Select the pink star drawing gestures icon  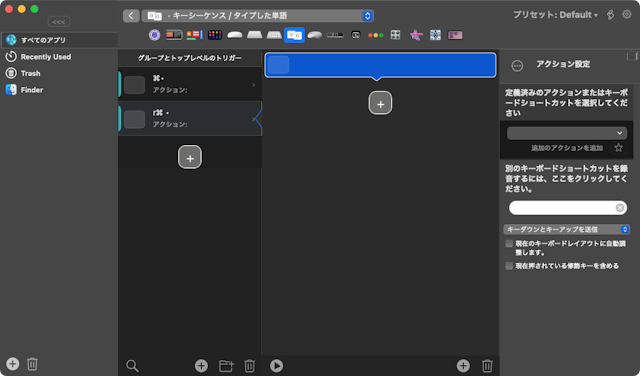pyautogui.click(x=416, y=35)
